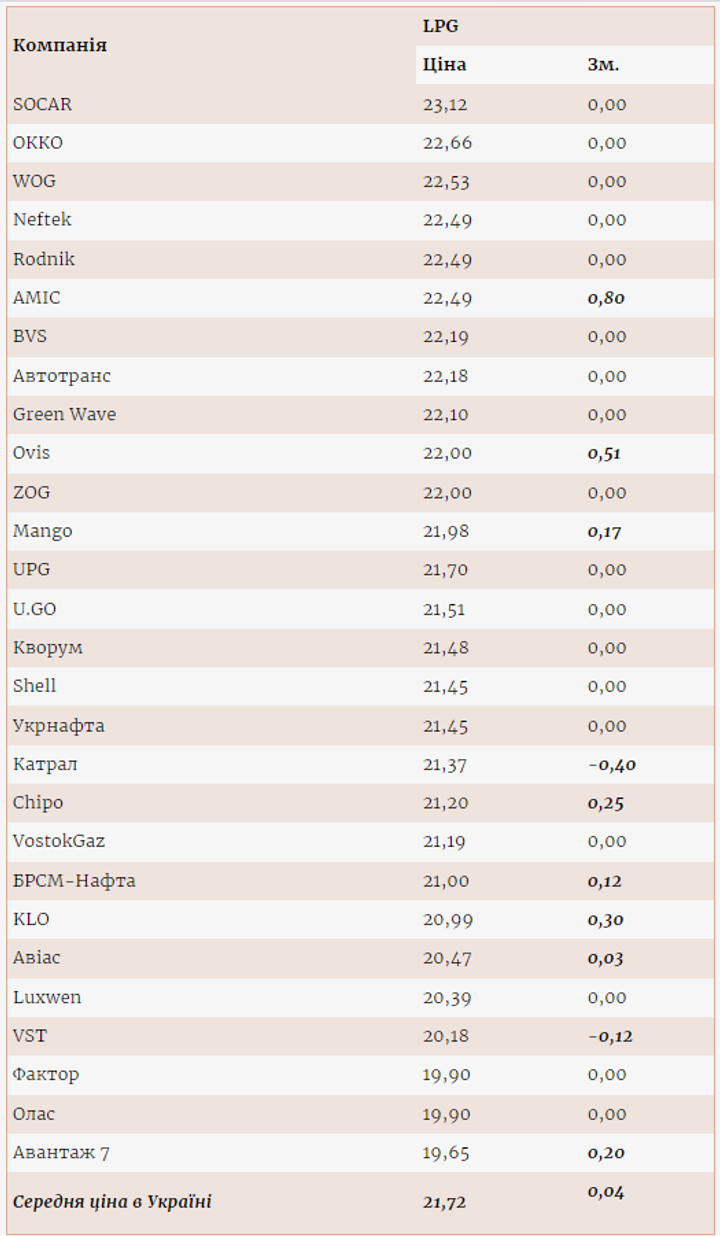The image size is (720, 1236).
Task: Select the Зм. subheader
Action: pyautogui.click(x=603, y=65)
